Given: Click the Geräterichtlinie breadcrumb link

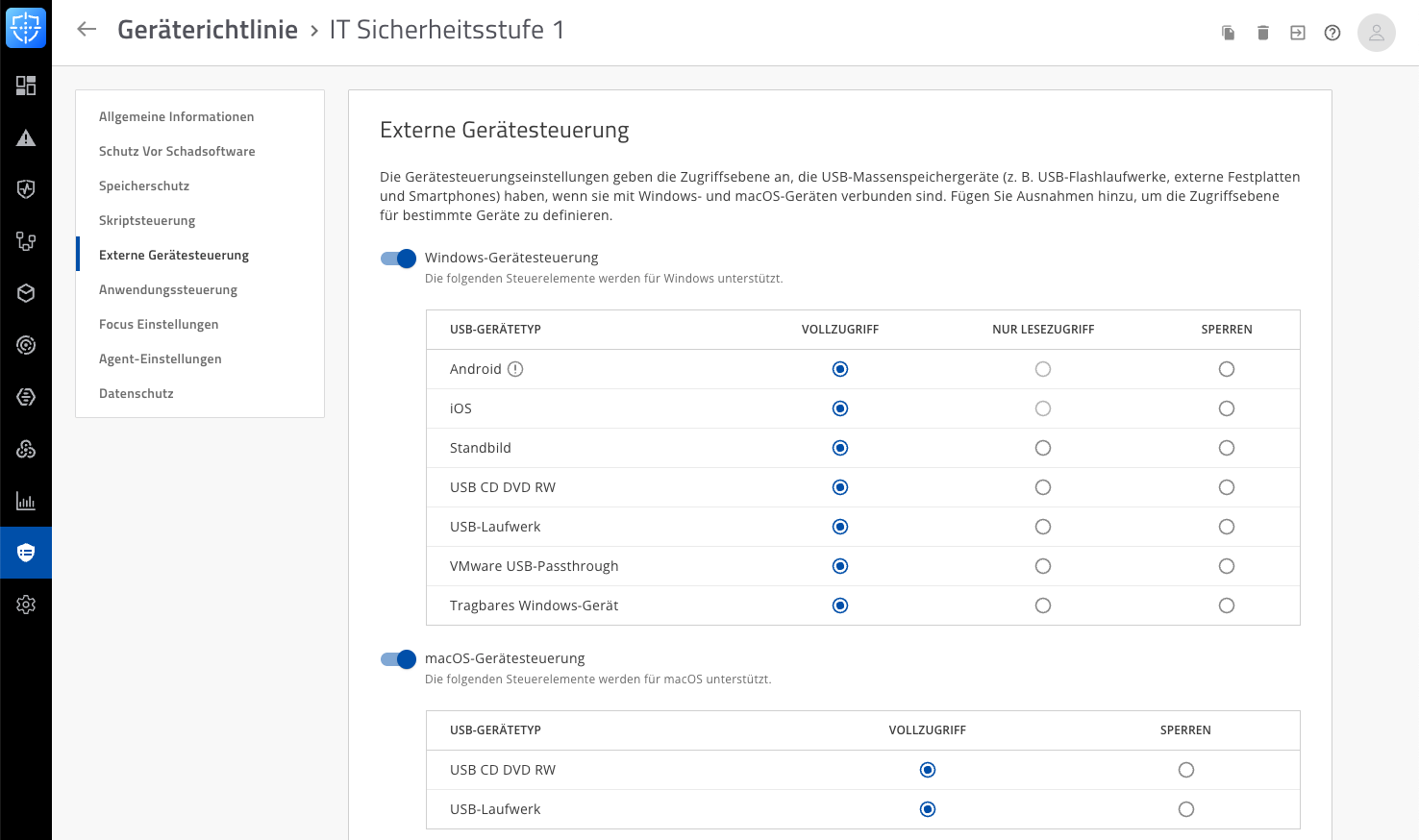Looking at the screenshot, I should click(x=208, y=30).
